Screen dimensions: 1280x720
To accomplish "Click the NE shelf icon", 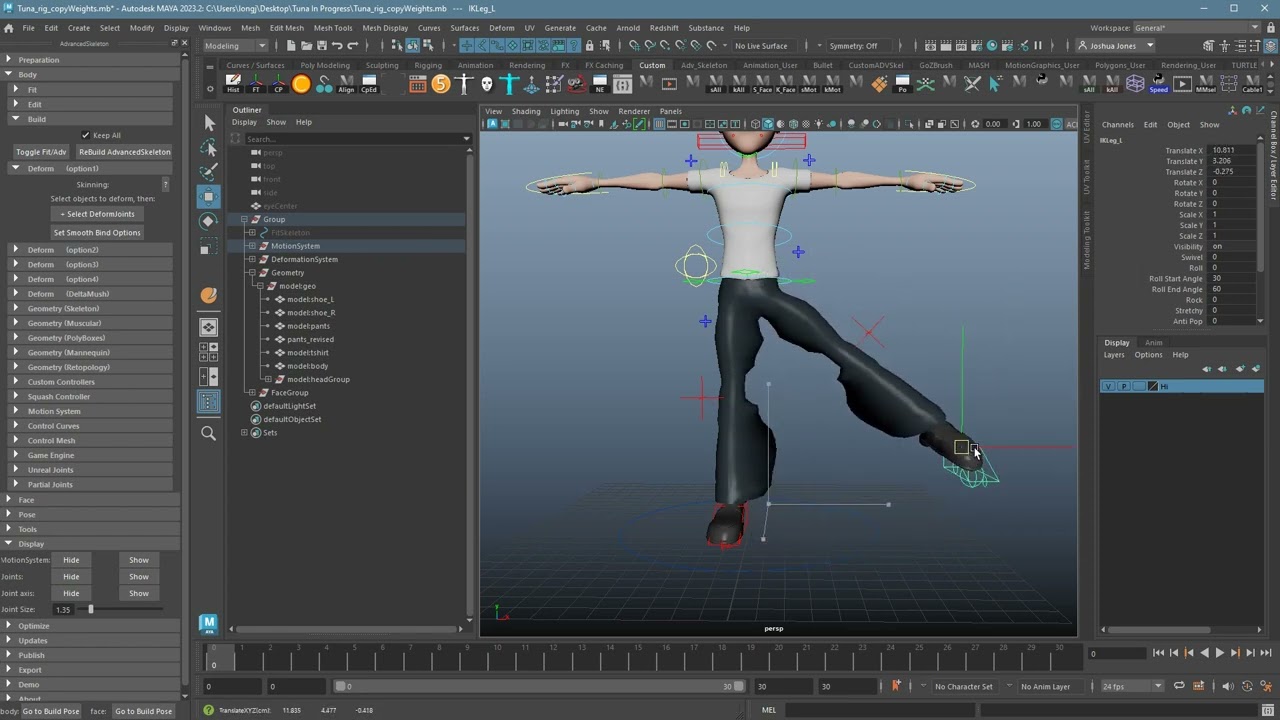I will tap(600, 84).
